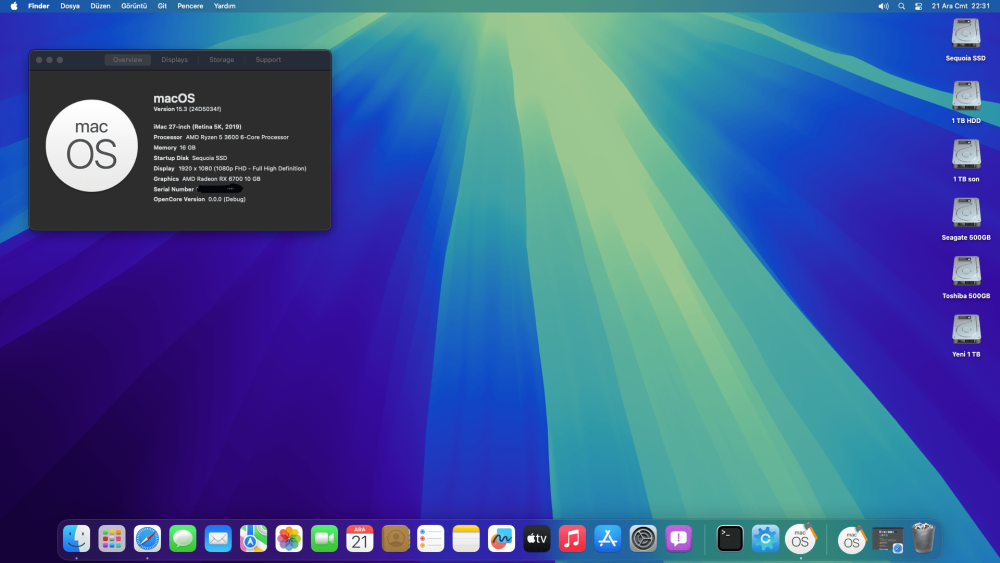Screen dimensions: 1000x563
Task: Open Finder from the Dock
Action: 77,539
